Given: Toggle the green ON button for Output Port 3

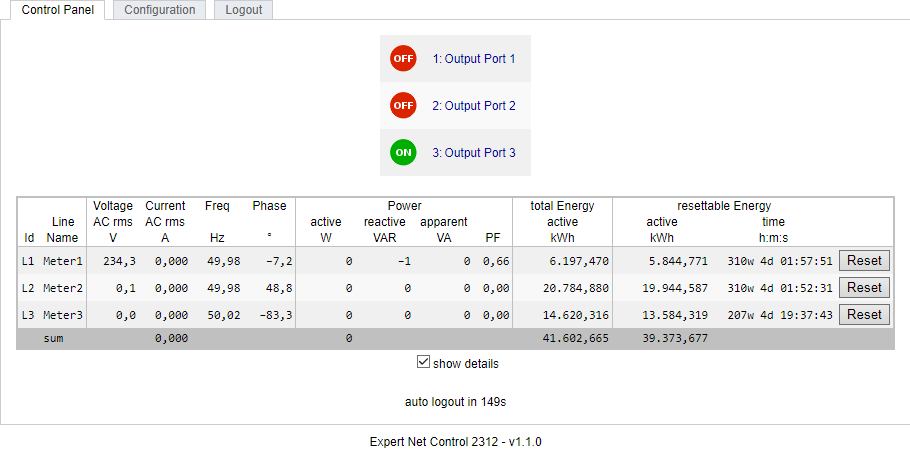Looking at the screenshot, I should click(x=403, y=153).
